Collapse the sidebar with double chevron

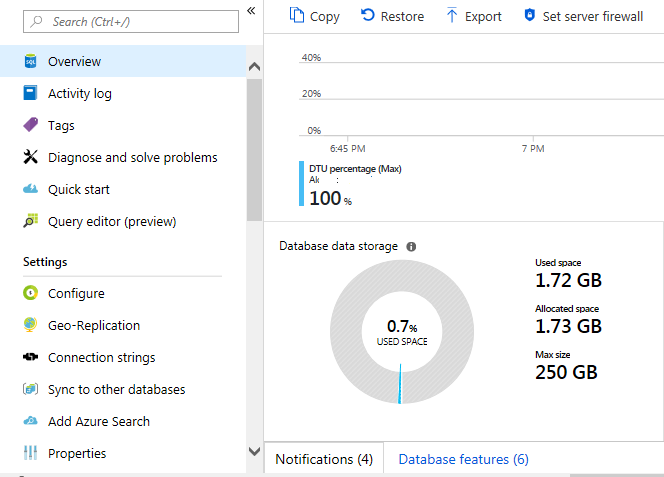[251, 11]
